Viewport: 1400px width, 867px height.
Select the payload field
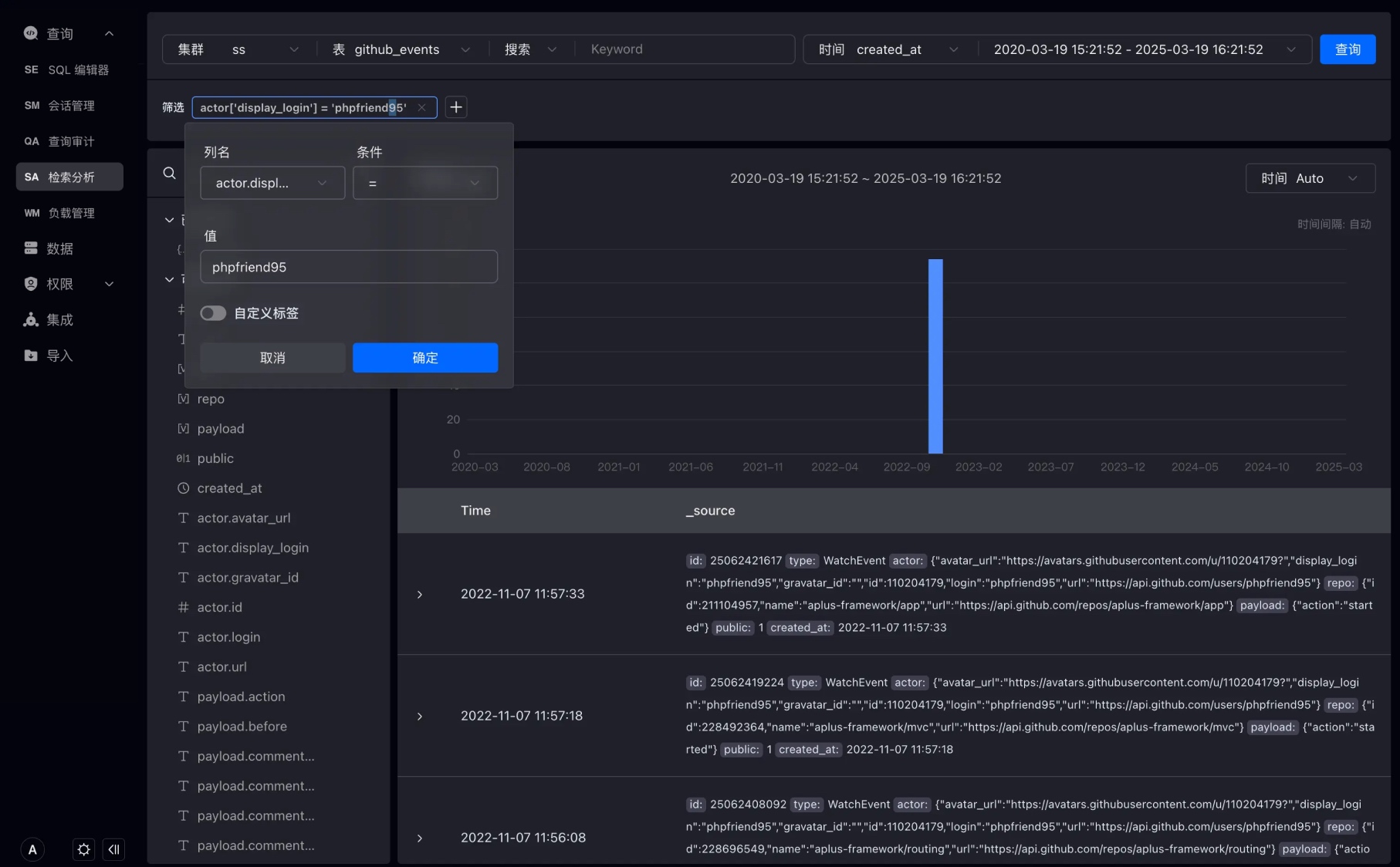[x=221, y=428]
